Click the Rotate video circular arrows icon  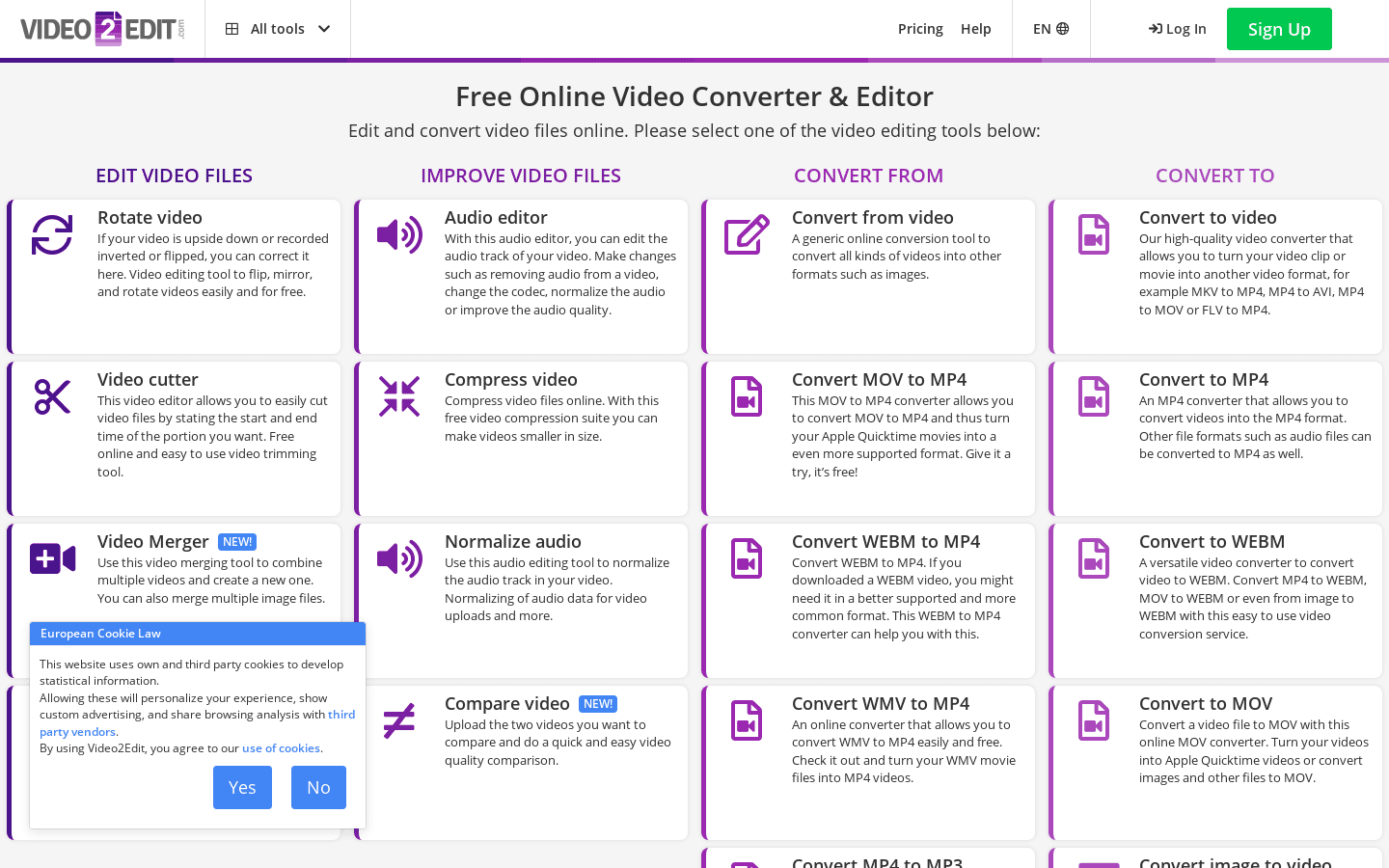pyautogui.click(x=52, y=234)
